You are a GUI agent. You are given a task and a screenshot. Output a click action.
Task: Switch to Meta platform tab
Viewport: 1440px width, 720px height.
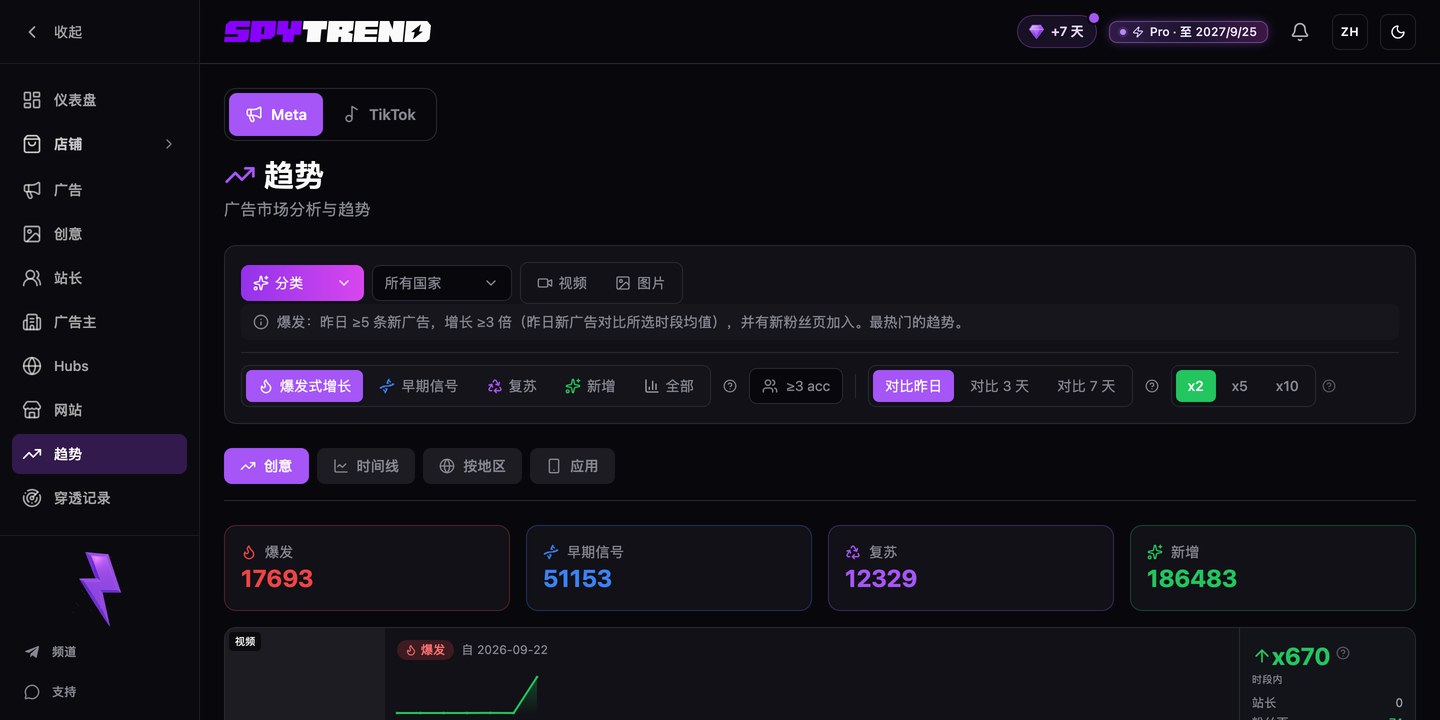276,114
